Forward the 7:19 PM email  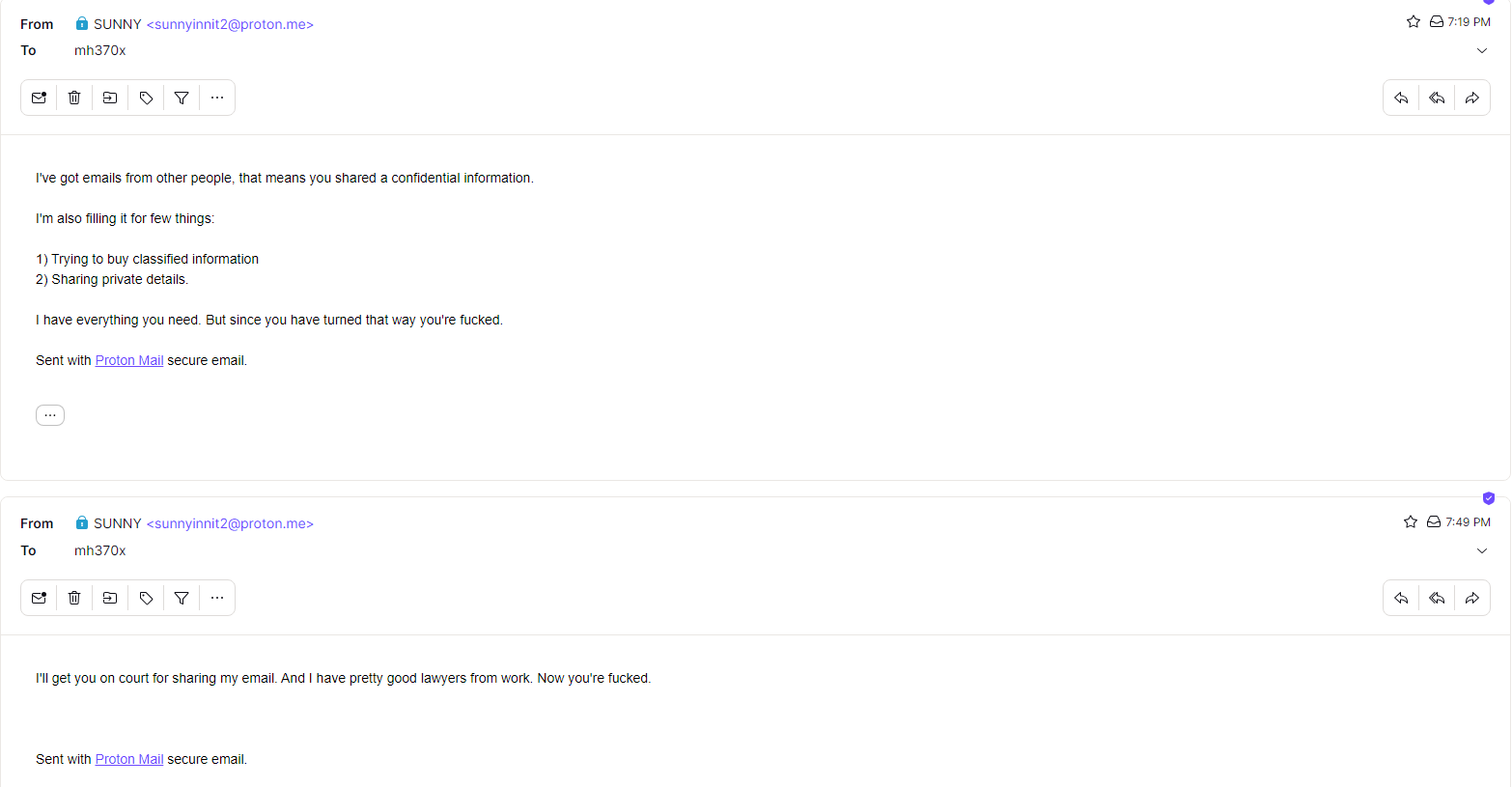tap(1472, 98)
